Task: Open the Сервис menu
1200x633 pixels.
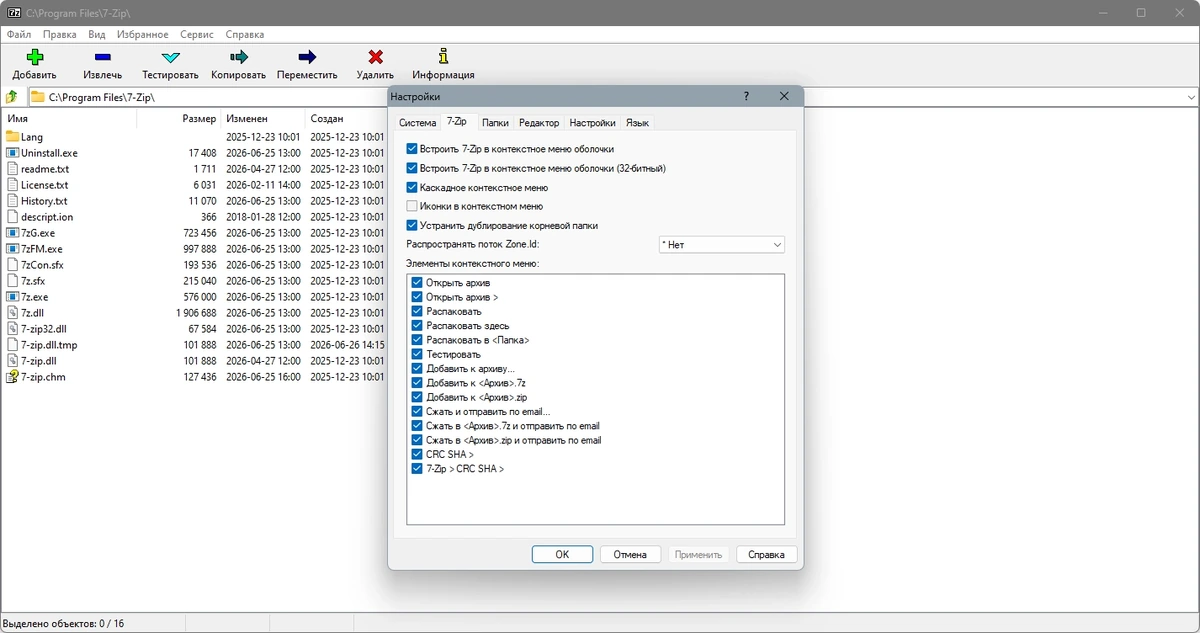Action: [x=196, y=34]
